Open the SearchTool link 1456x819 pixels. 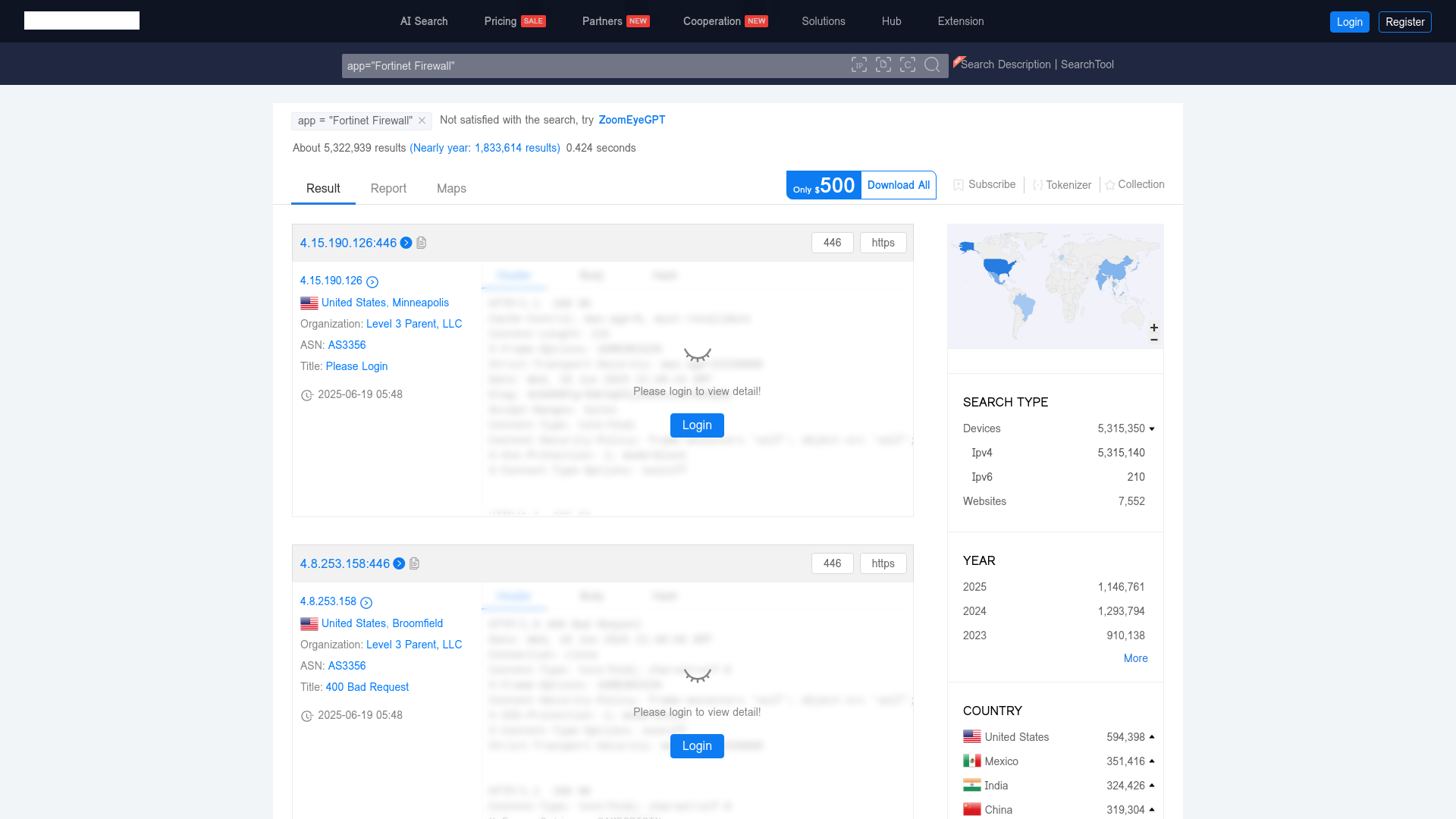tap(1087, 64)
